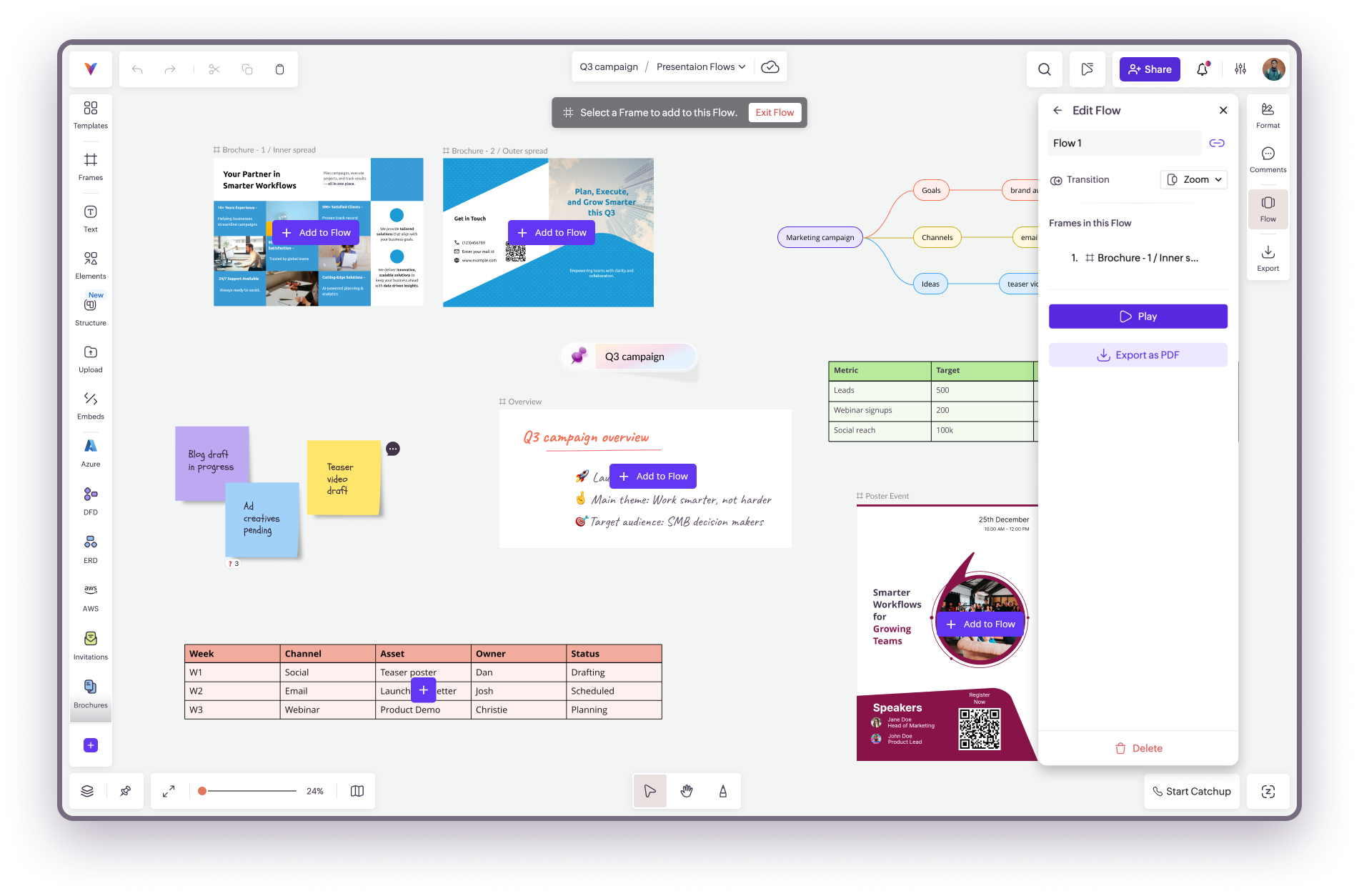Toggle the pin icon in bottom bar
This screenshot has height=896, width=1359.
click(126, 791)
